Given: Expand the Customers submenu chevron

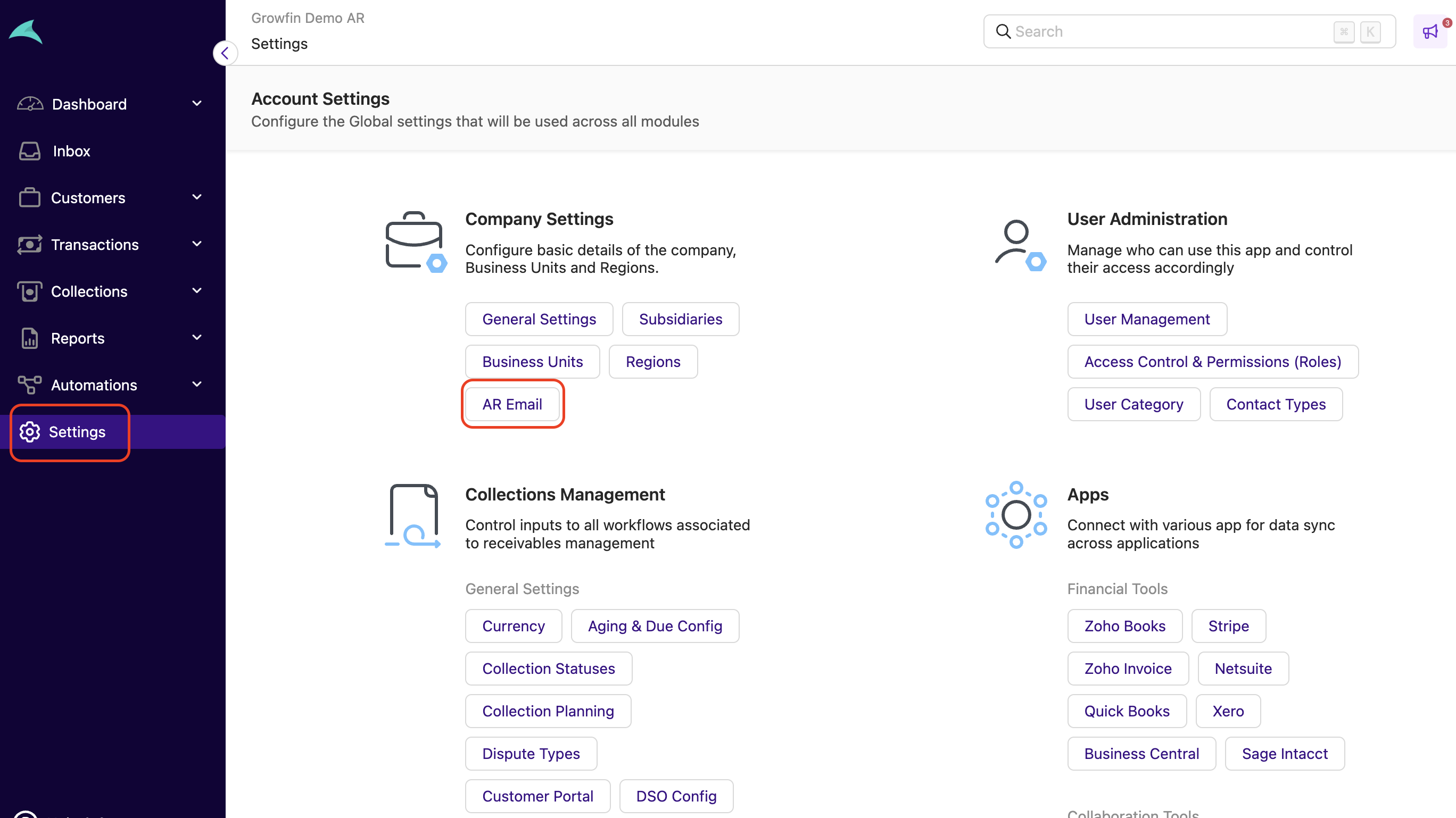Looking at the screenshot, I should coord(197,197).
